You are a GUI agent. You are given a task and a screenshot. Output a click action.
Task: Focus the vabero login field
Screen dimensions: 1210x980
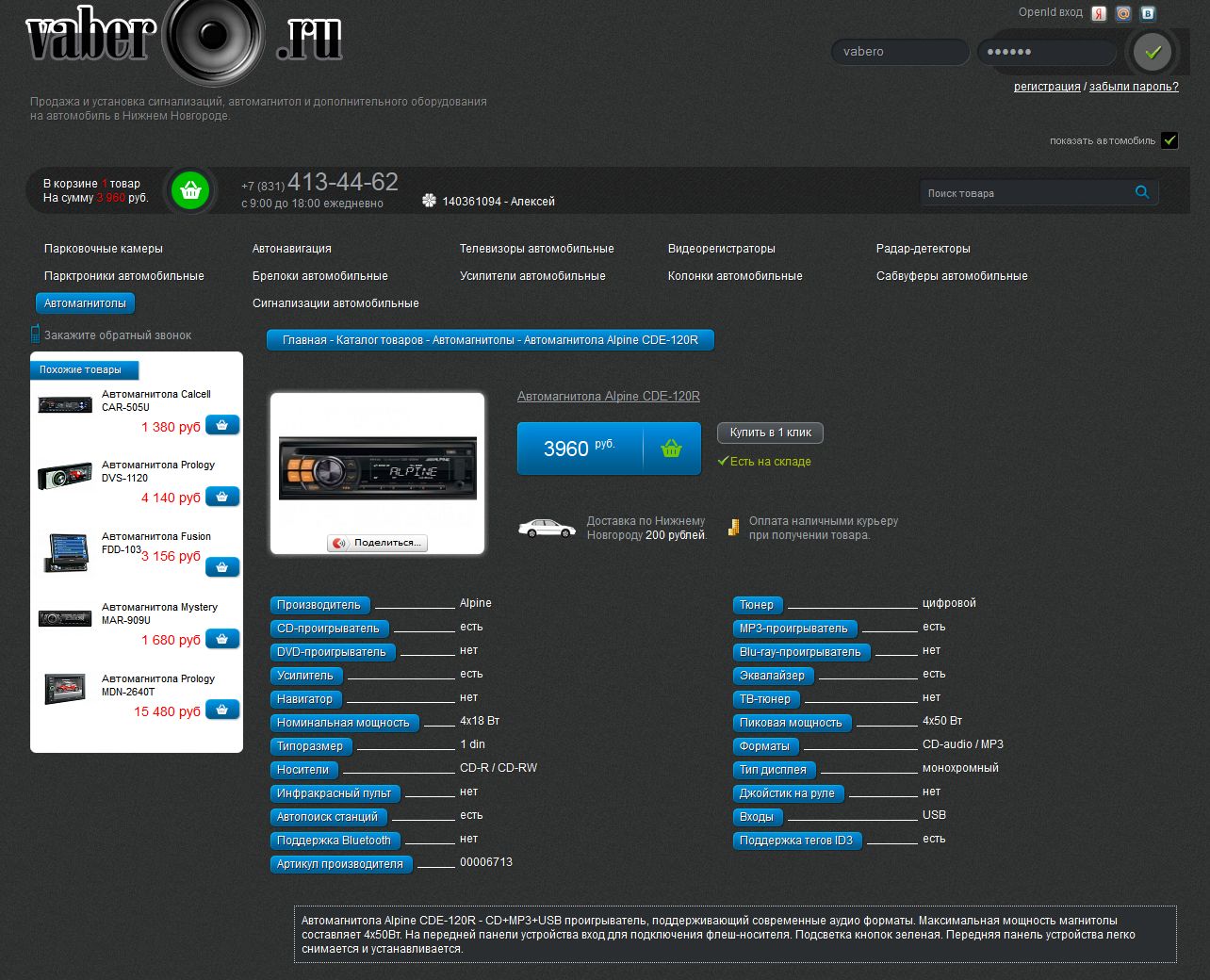[x=900, y=52]
